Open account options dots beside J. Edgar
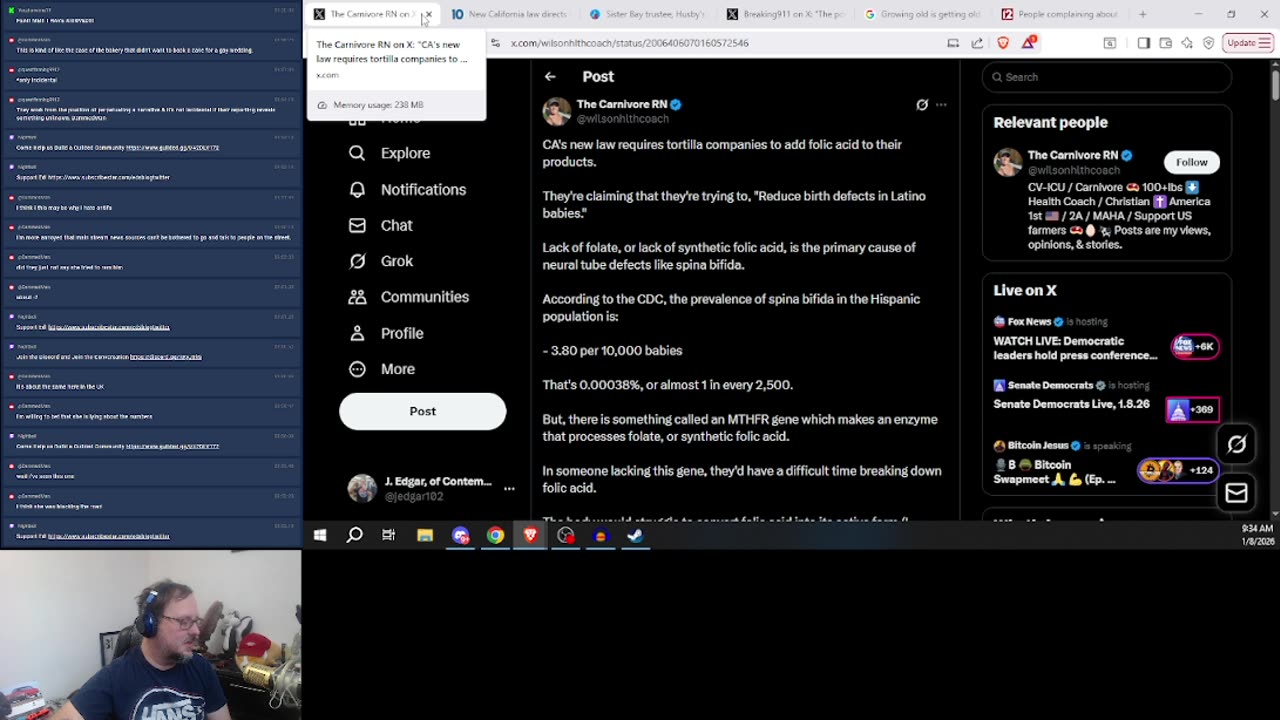Screen dimensions: 1280x720 click(509, 488)
